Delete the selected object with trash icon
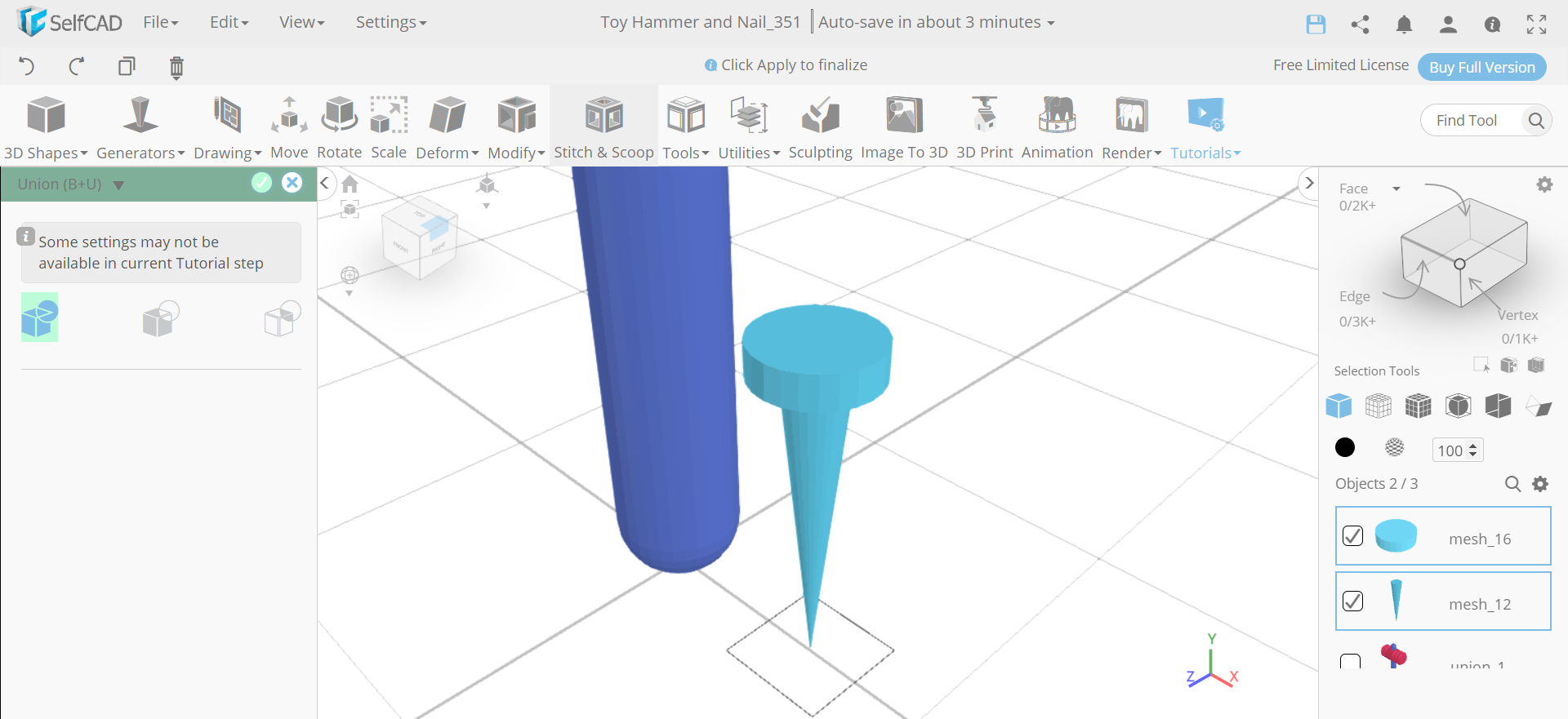The height and width of the screenshot is (719, 1568). pyautogui.click(x=176, y=67)
